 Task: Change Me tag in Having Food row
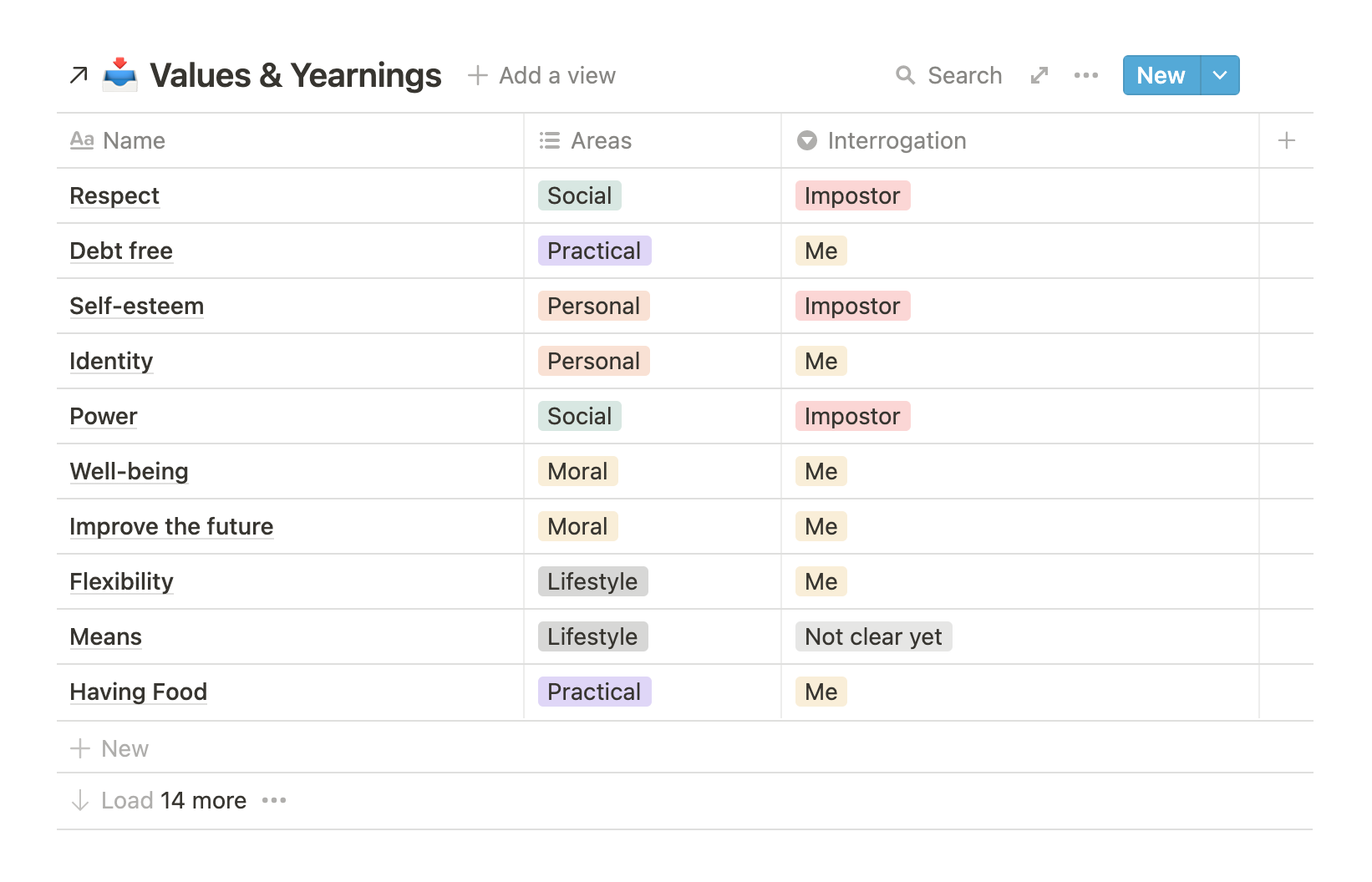point(821,692)
